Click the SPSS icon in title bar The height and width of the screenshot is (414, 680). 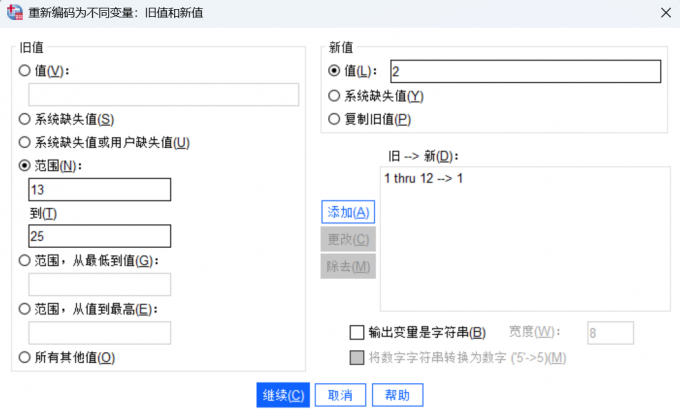[15, 12]
